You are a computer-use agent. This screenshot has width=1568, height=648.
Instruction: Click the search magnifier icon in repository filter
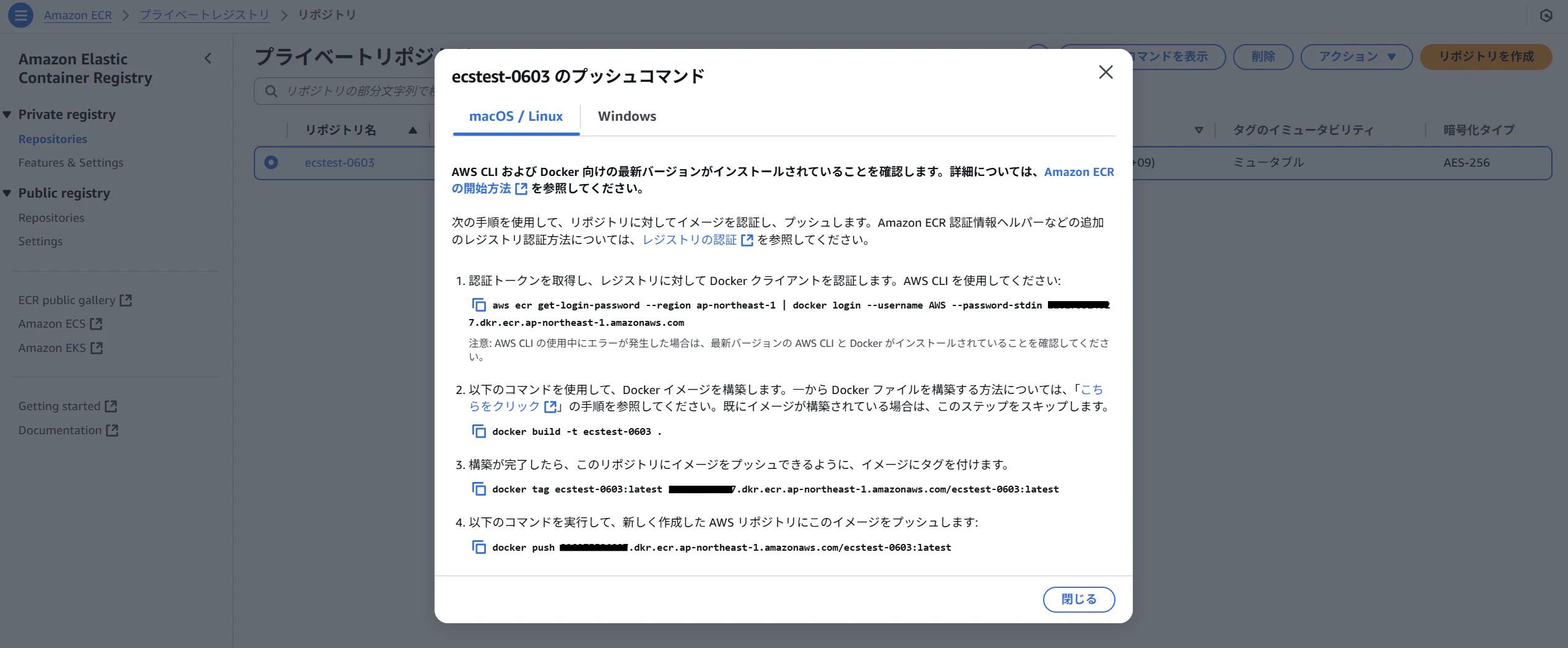(x=271, y=92)
